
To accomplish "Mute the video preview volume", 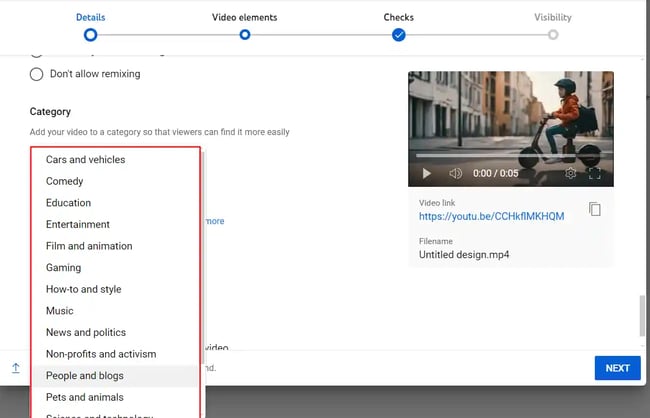I will pyautogui.click(x=455, y=173).
